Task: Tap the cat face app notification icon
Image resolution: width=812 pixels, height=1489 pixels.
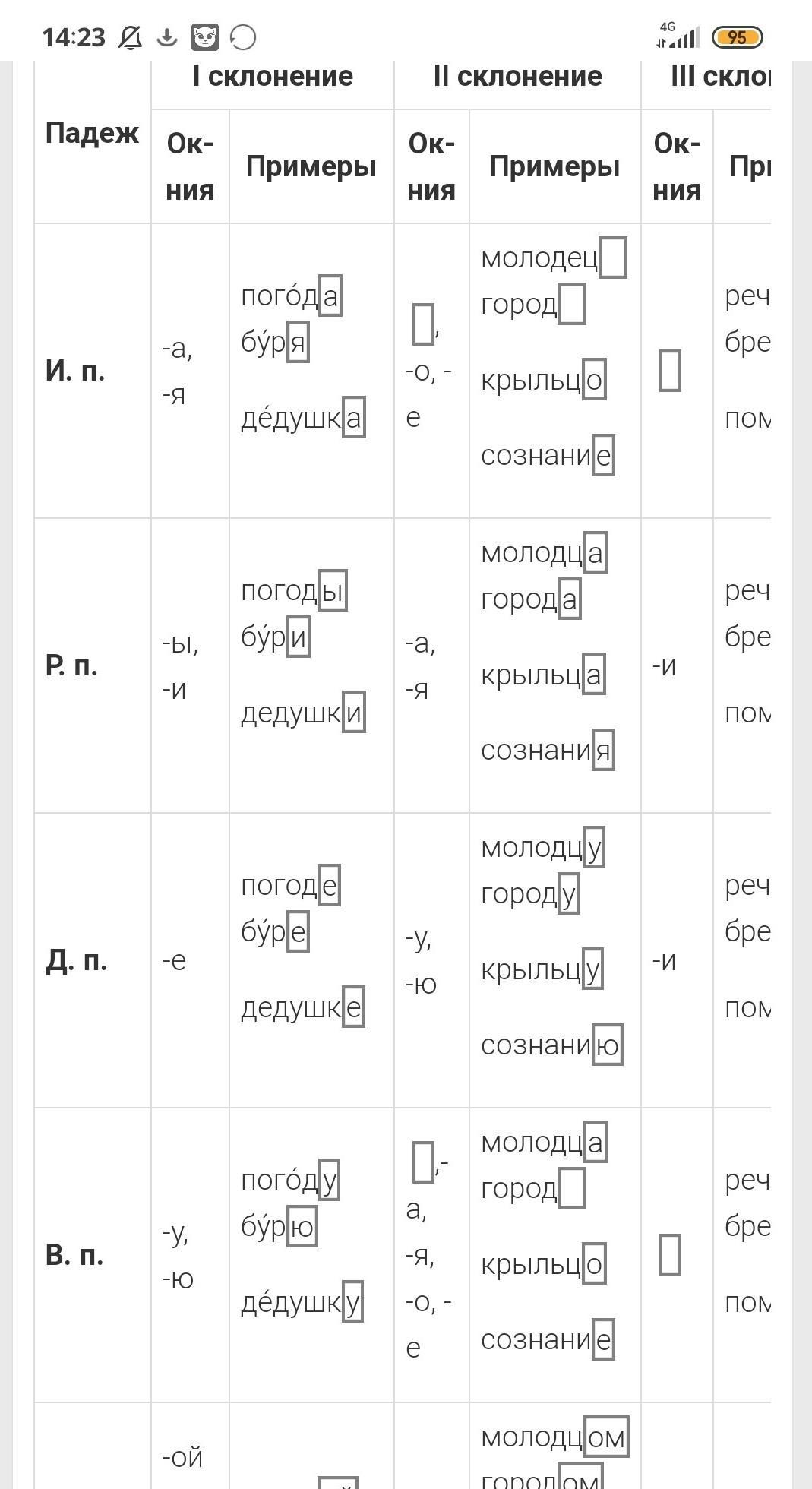Action: pyautogui.click(x=204, y=37)
